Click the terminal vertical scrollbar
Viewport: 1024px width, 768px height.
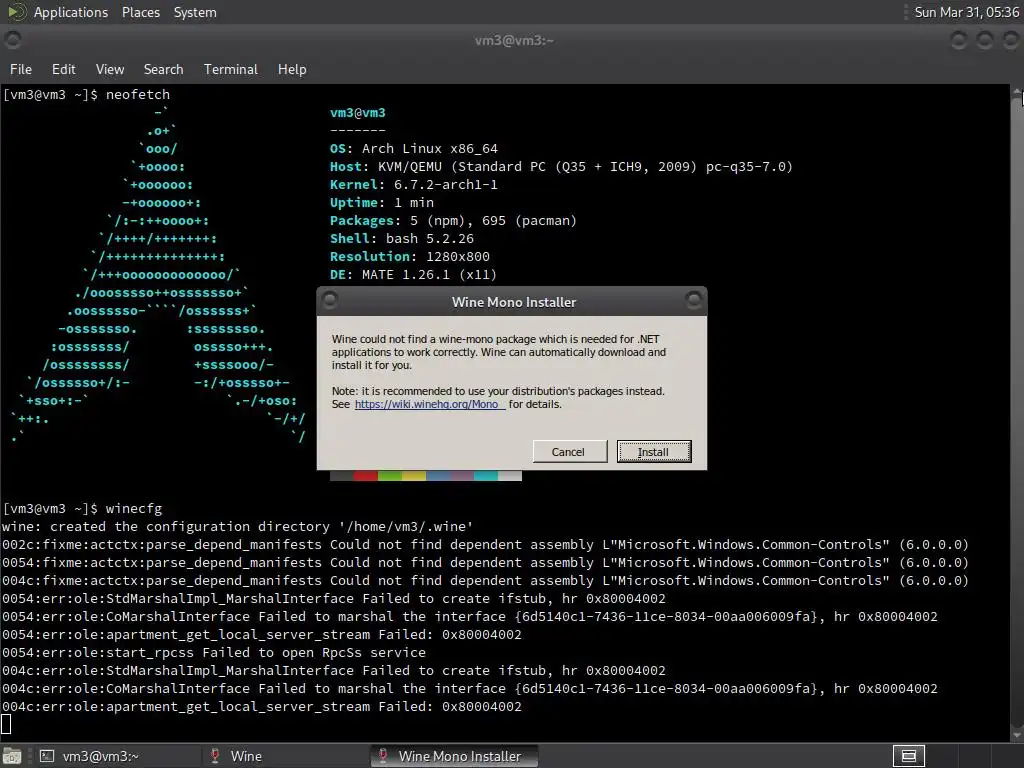[x=1017, y=411]
